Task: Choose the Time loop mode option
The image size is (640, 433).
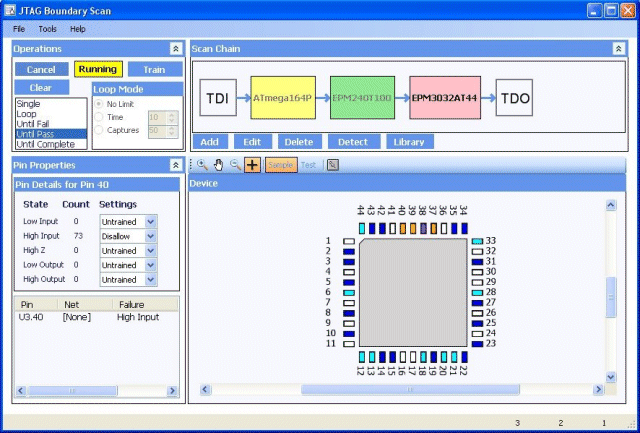Action: pos(99,117)
